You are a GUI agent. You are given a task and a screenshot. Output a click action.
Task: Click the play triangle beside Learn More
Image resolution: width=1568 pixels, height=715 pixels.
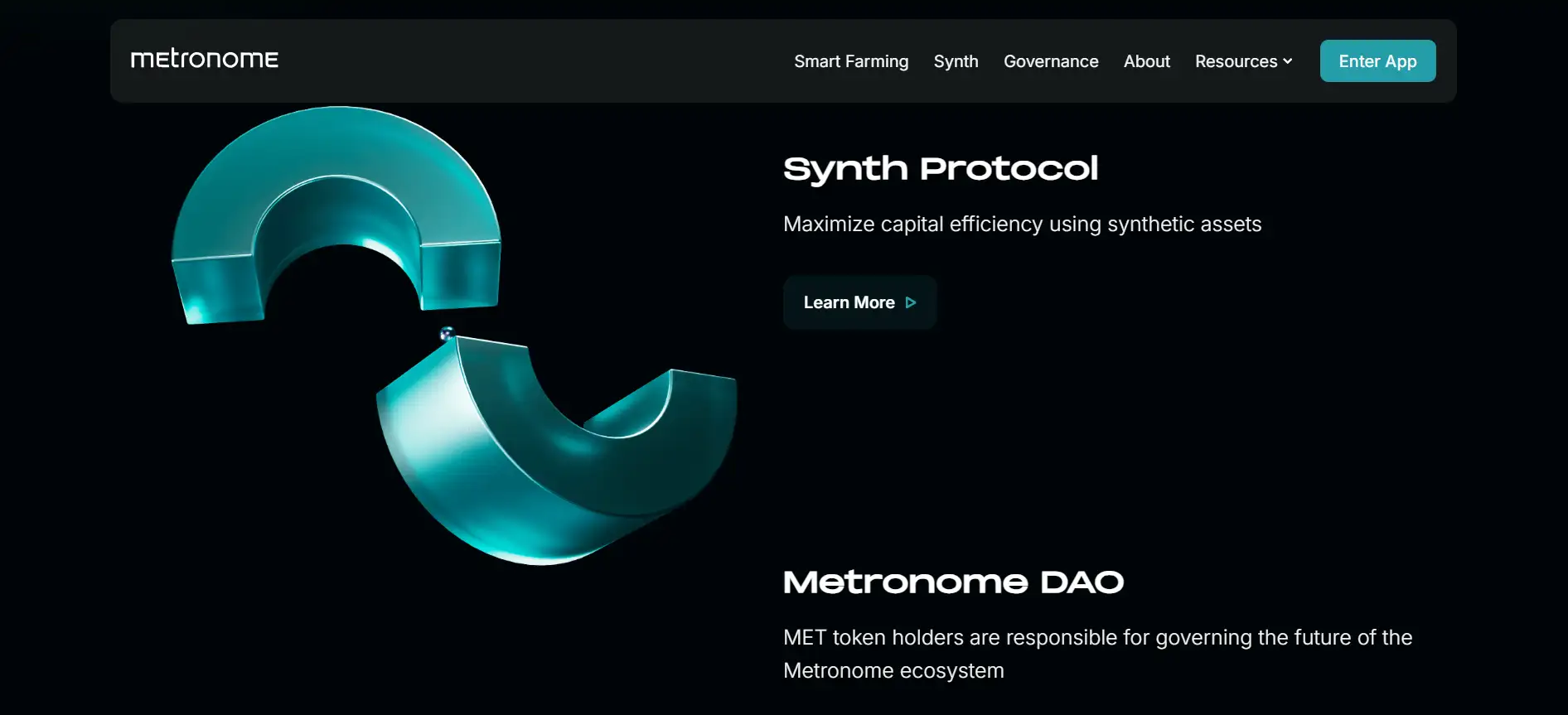click(x=911, y=303)
